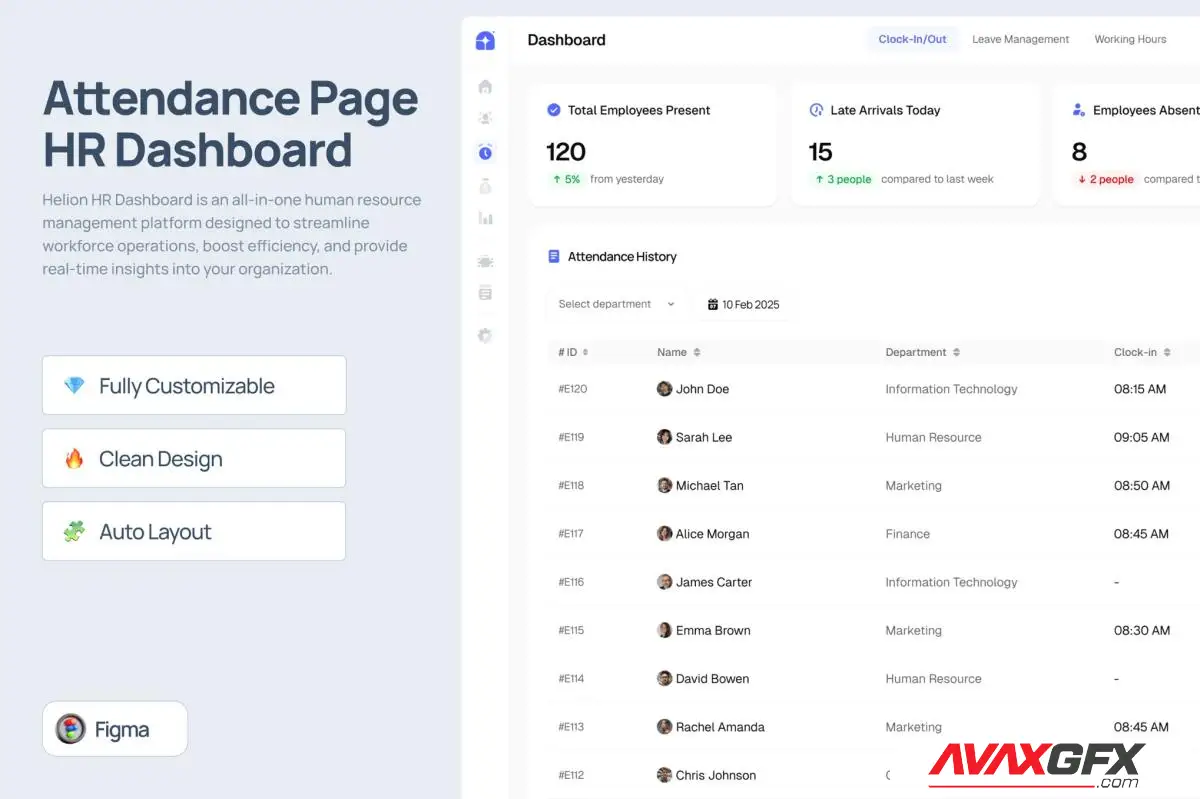Select the Attendance clock icon in the sidebar
The width and height of the screenshot is (1200, 799).
coord(485,152)
